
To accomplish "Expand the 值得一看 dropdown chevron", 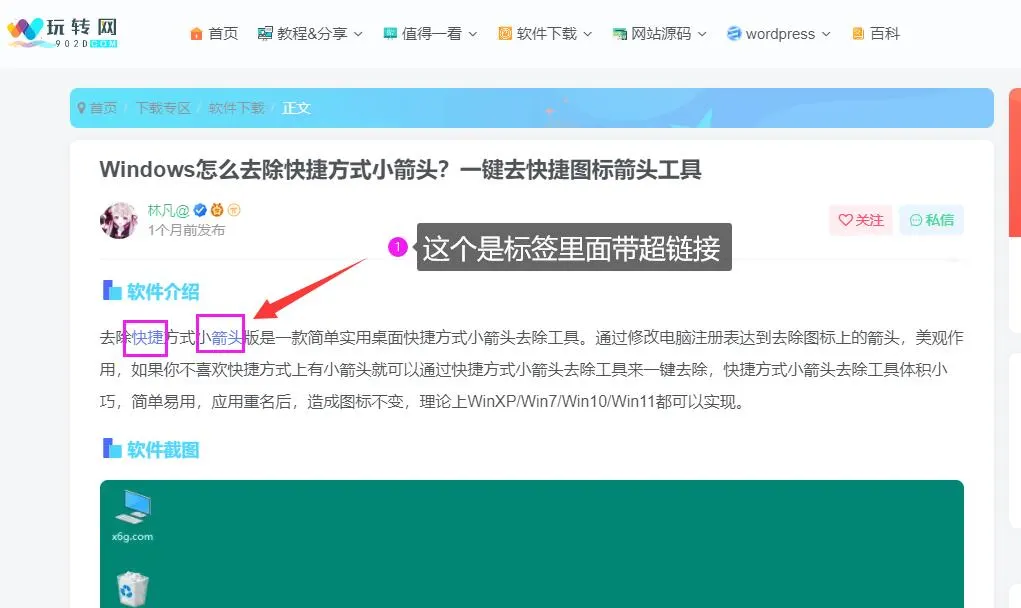I will pos(473,35).
